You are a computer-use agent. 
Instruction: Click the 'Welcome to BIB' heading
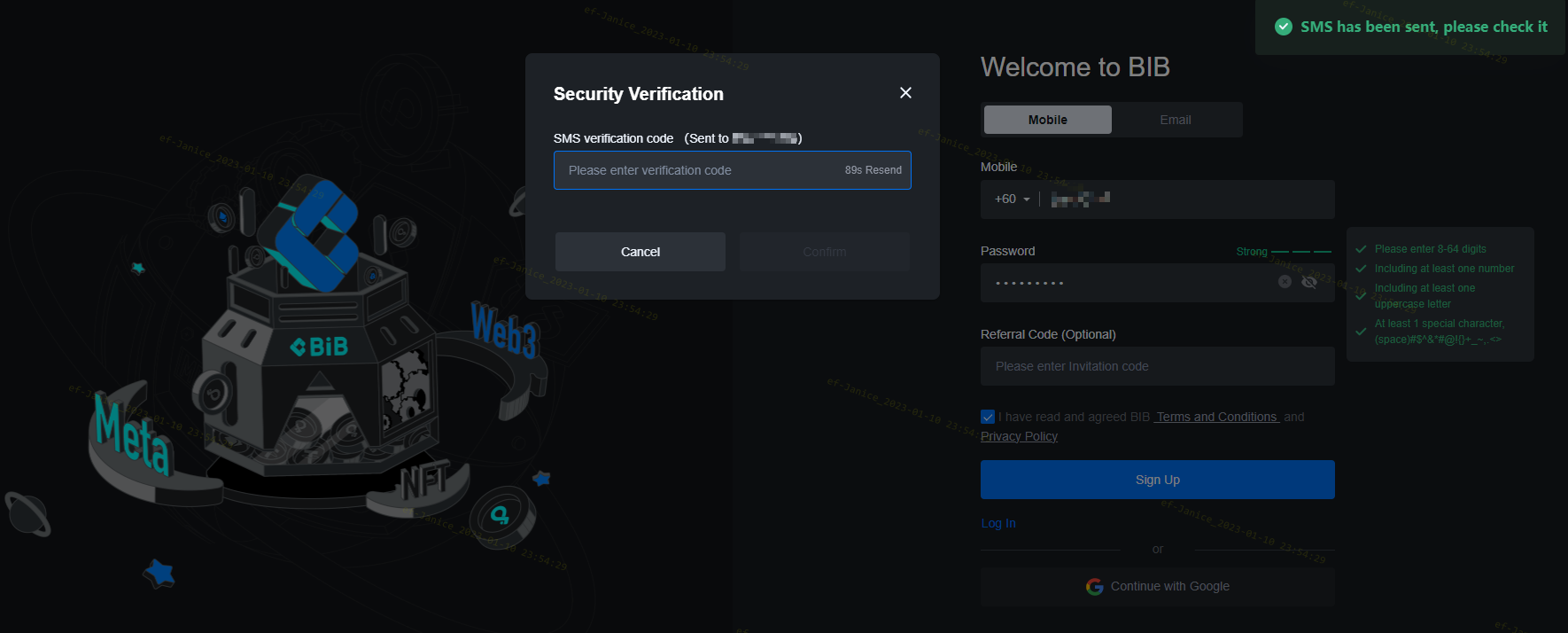pyautogui.click(x=1075, y=67)
